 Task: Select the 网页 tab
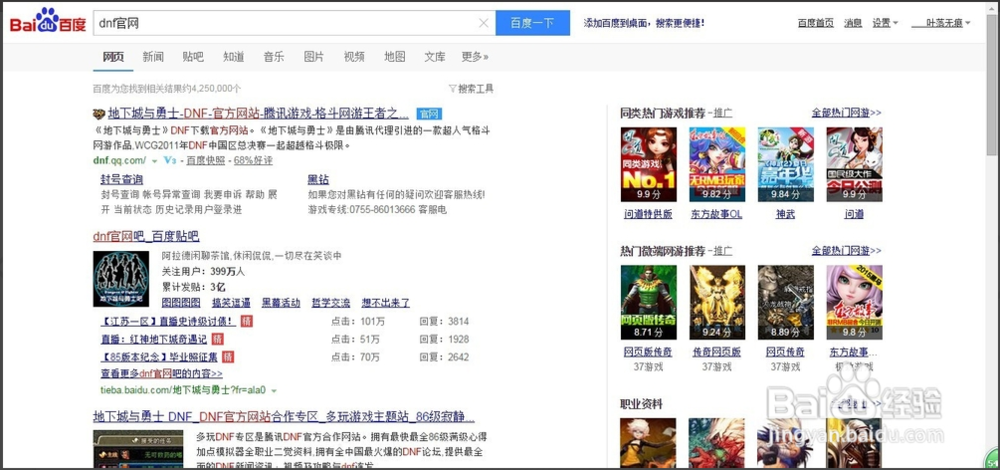click(114, 57)
